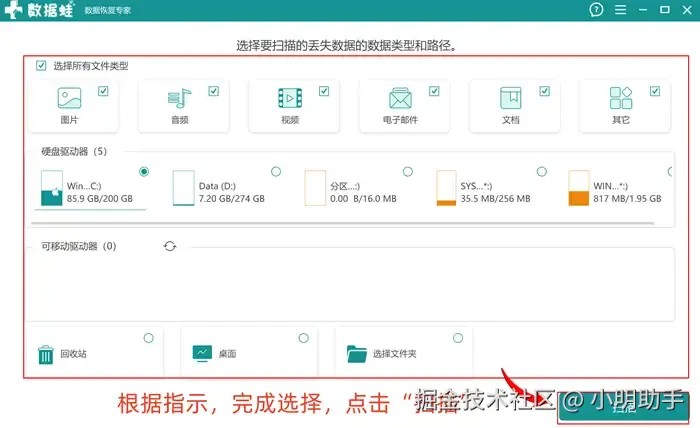Click the 16.0 MB partition drive icon
Screen dimensions: 700x428
pyautogui.click(x=315, y=188)
